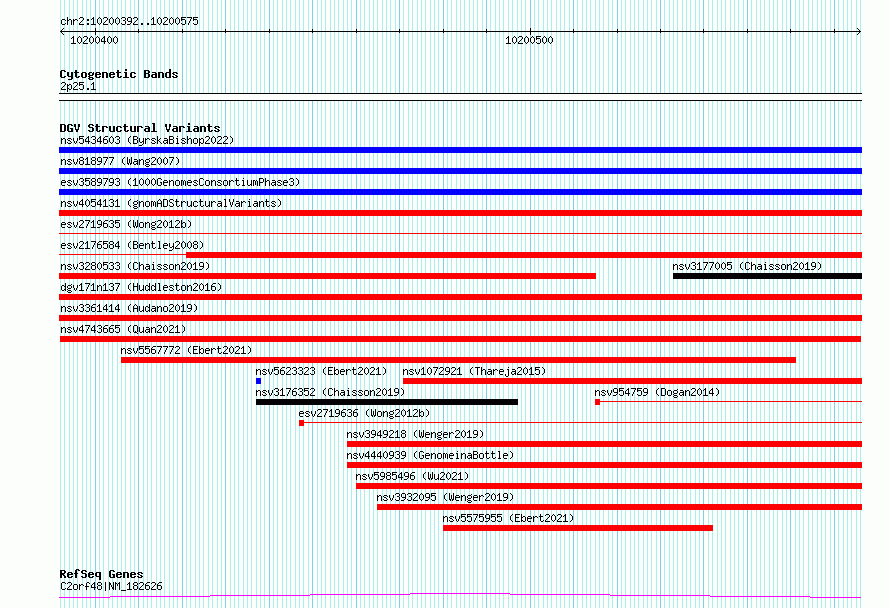The width and height of the screenshot is (890, 608).
Task: Select the nsv5623323 (Ebert2021) label
Action: coord(321,371)
